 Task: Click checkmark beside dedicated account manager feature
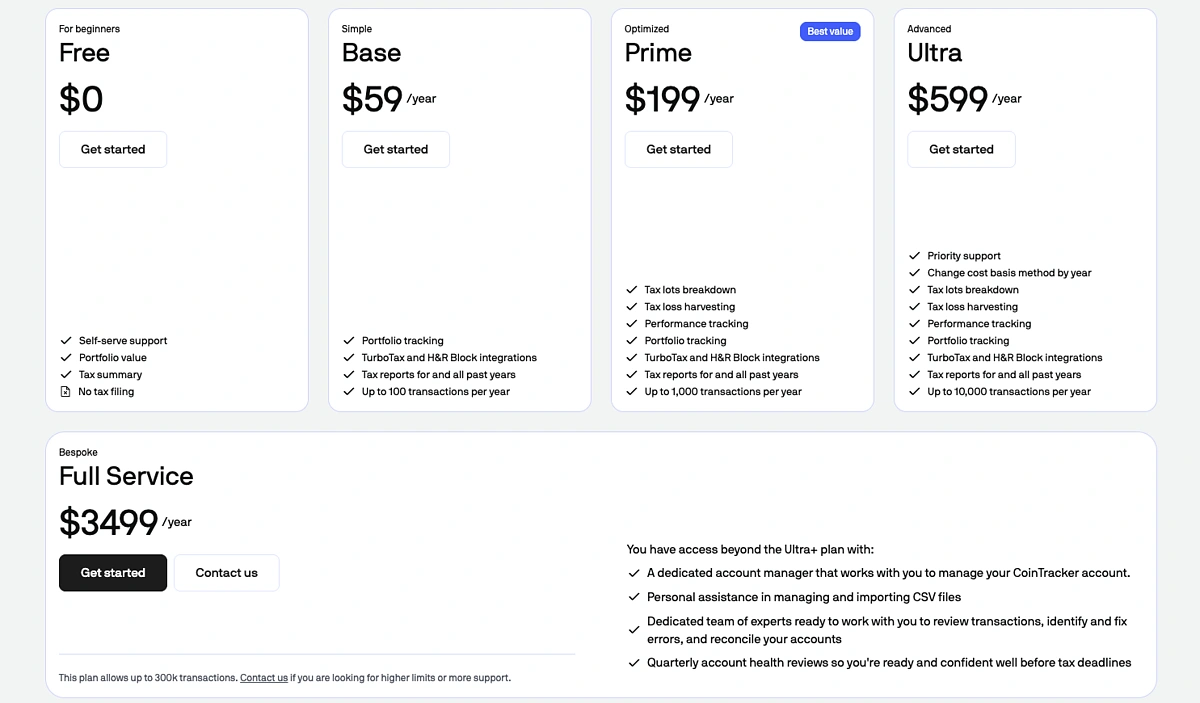pyautogui.click(x=633, y=573)
